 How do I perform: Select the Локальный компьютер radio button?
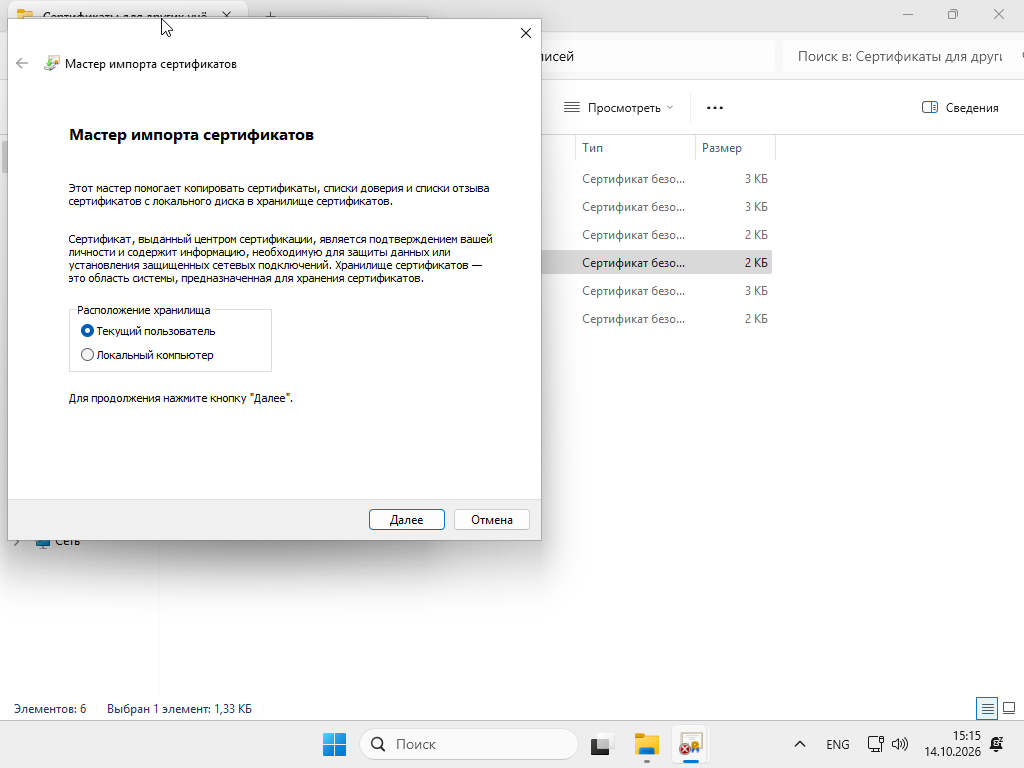87,355
